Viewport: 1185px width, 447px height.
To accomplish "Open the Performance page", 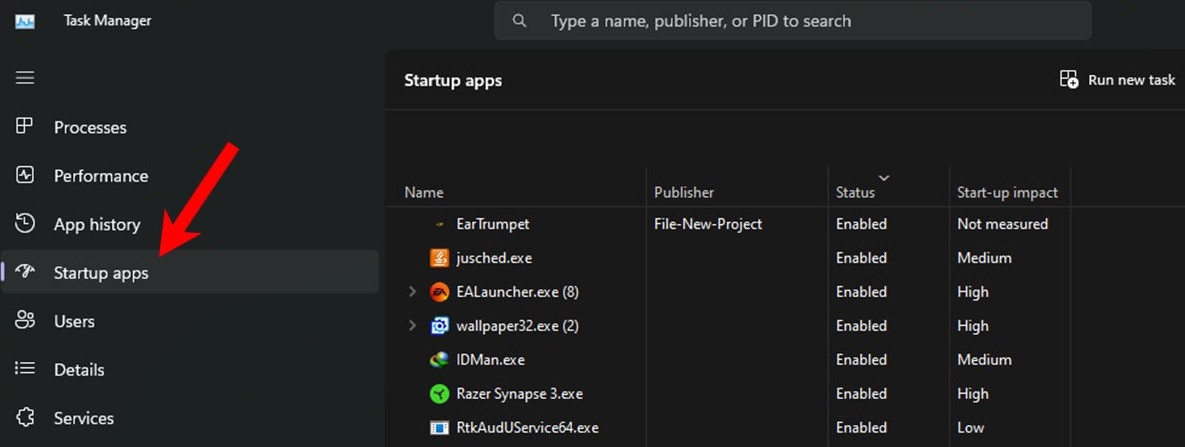I will click(x=190, y=175).
